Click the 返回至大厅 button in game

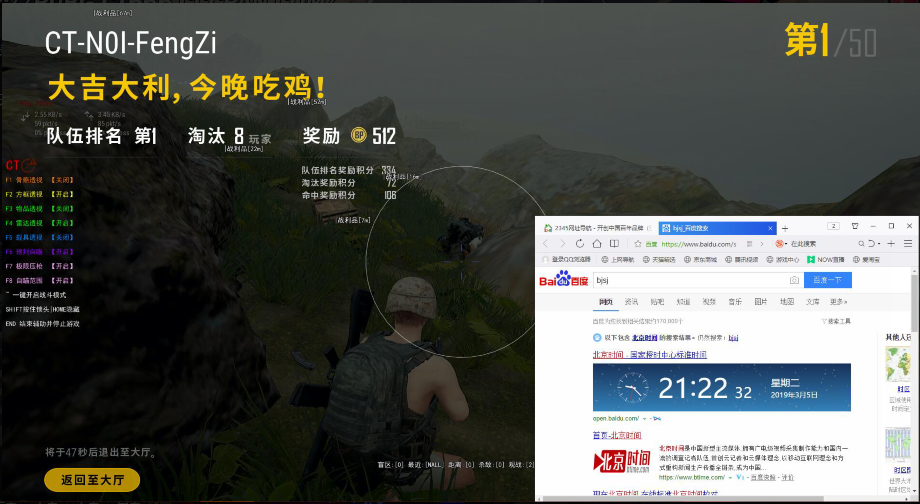(x=92, y=479)
